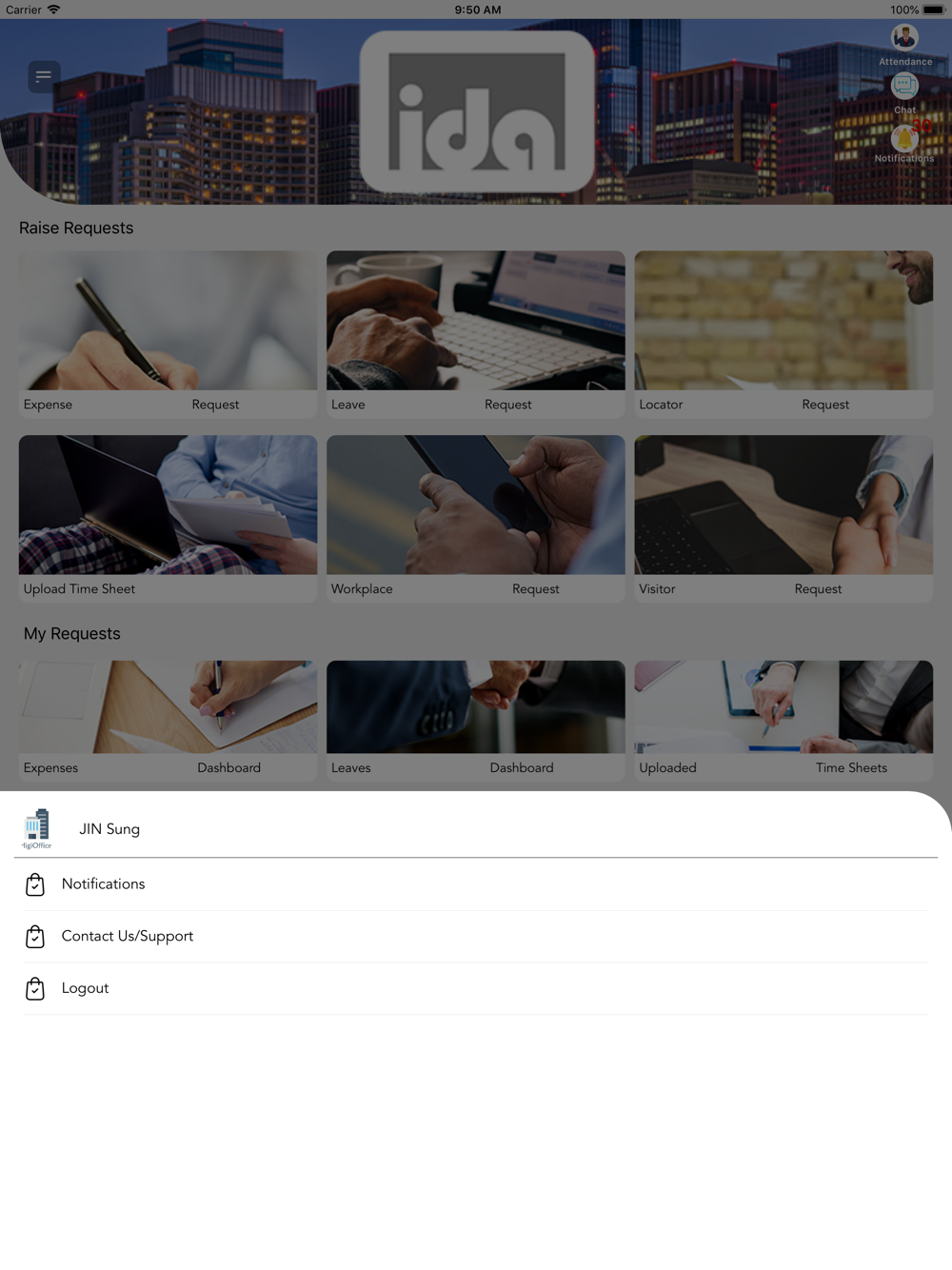The image size is (952, 1270).
Task: Open the Expense Request card
Action: click(x=168, y=334)
